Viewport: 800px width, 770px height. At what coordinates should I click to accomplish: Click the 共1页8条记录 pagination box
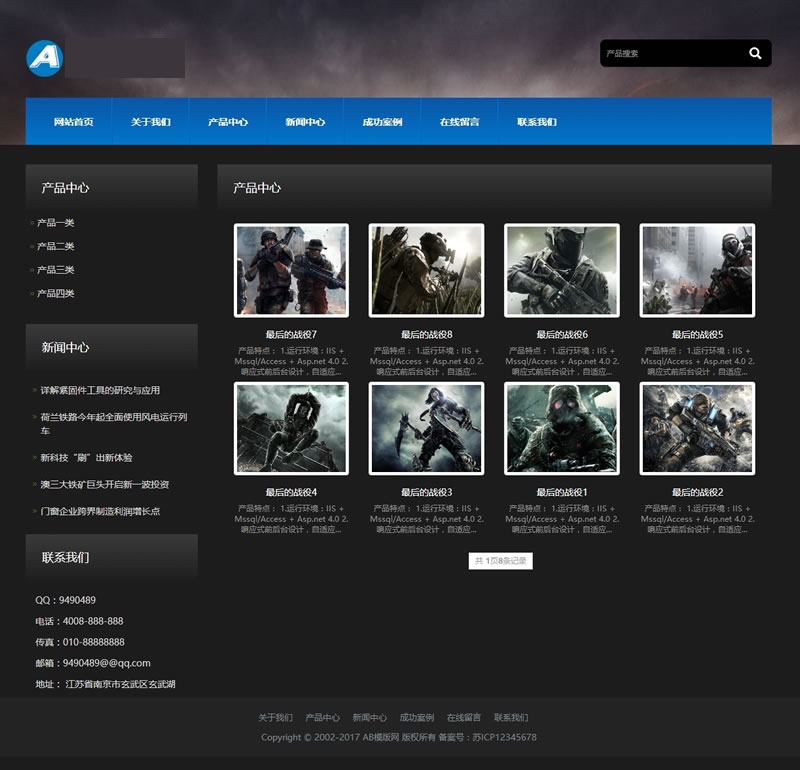click(500, 561)
